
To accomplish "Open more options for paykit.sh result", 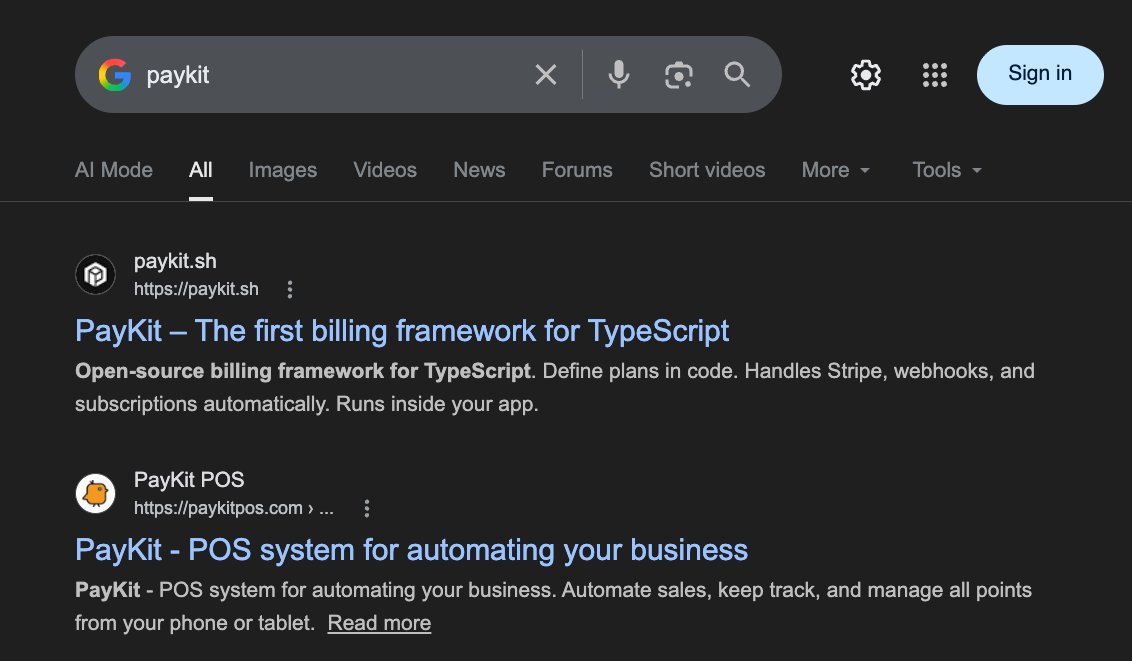I will 289,289.
